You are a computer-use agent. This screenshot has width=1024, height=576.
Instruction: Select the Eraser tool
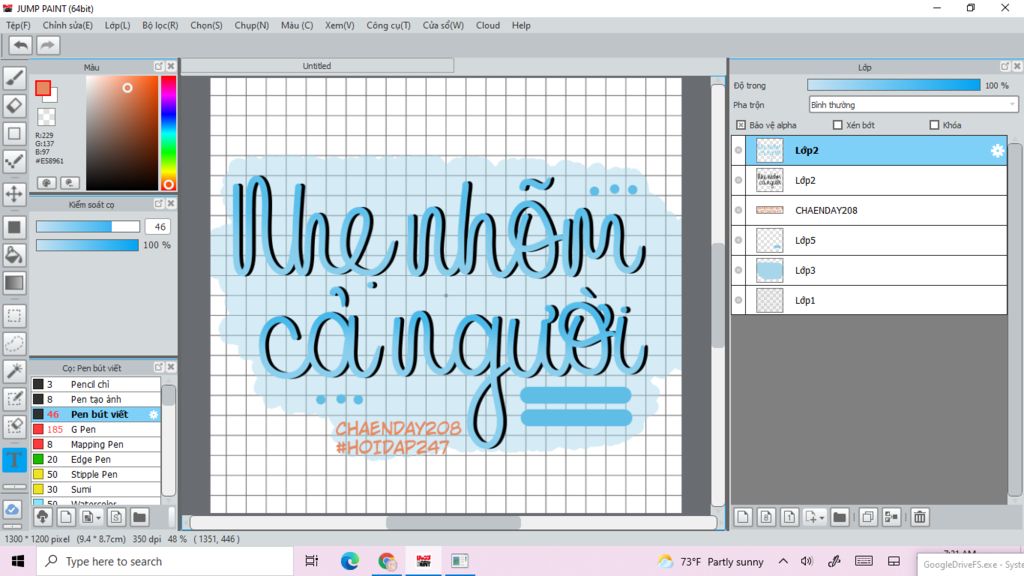tap(14, 105)
